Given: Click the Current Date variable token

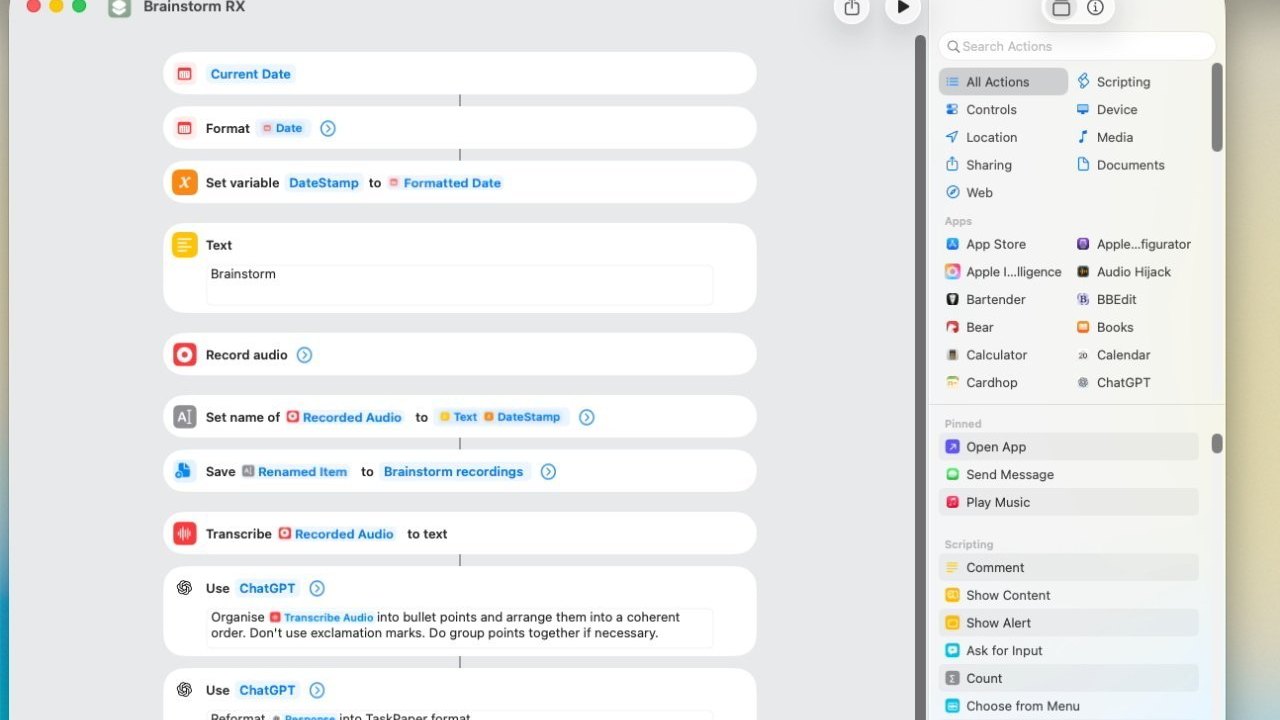Looking at the screenshot, I should (250, 74).
